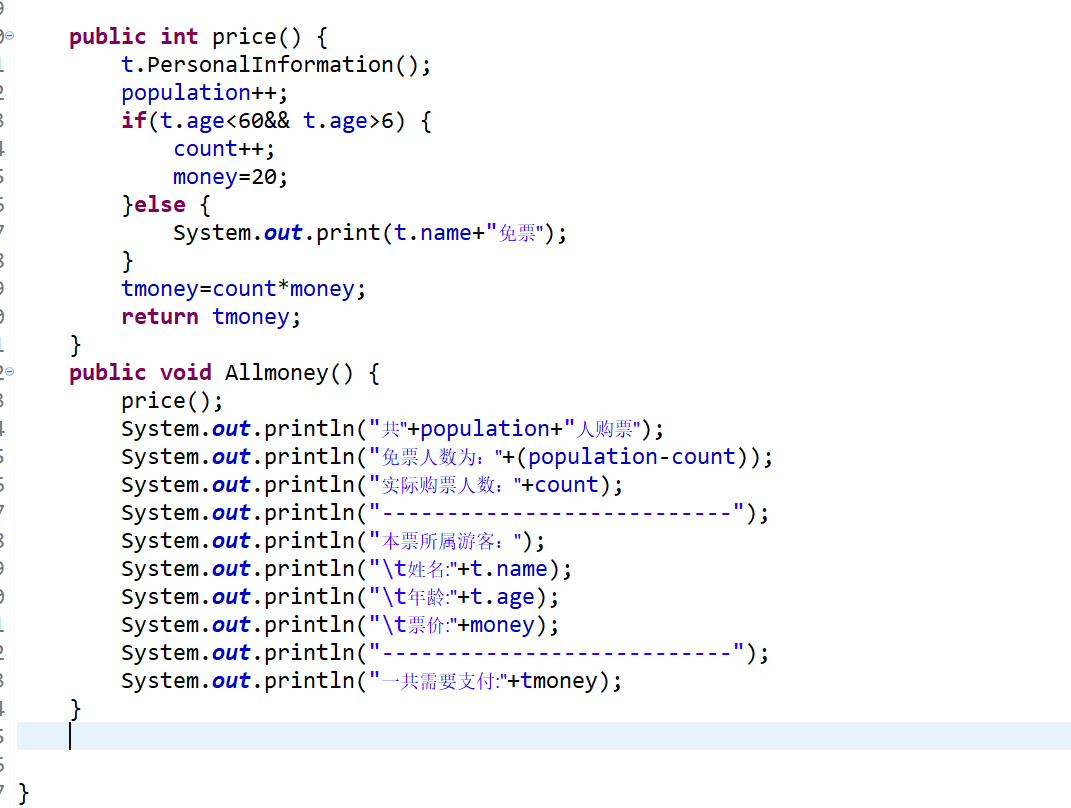Click the final class closing brace
The height and width of the screenshot is (808, 1071).
(x=24, y=793)
